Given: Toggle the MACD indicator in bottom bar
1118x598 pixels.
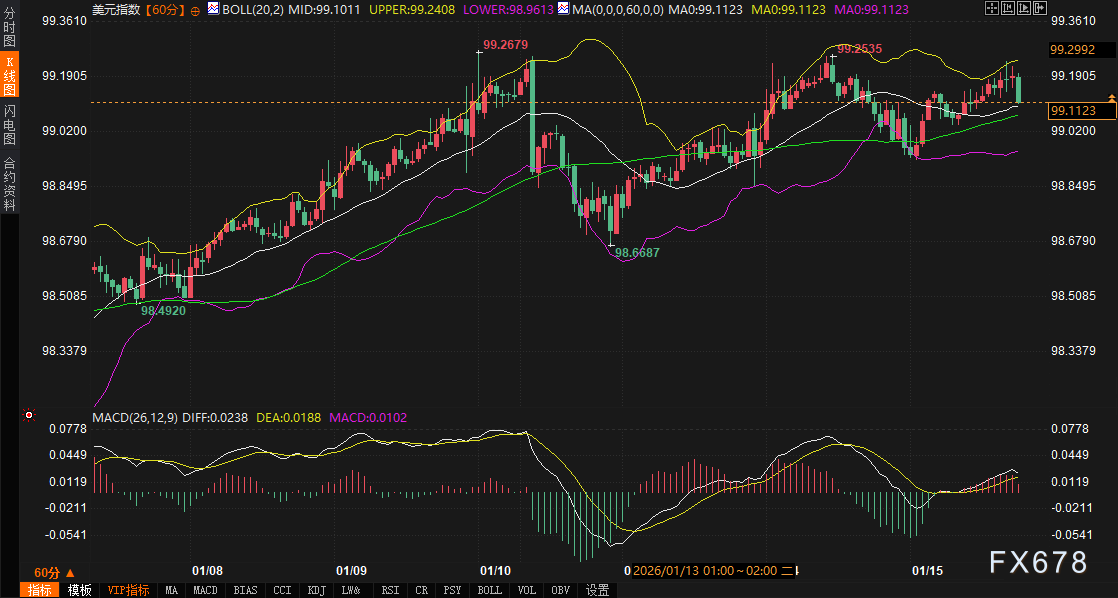Looking at the screenshot, I should point(205,590).
